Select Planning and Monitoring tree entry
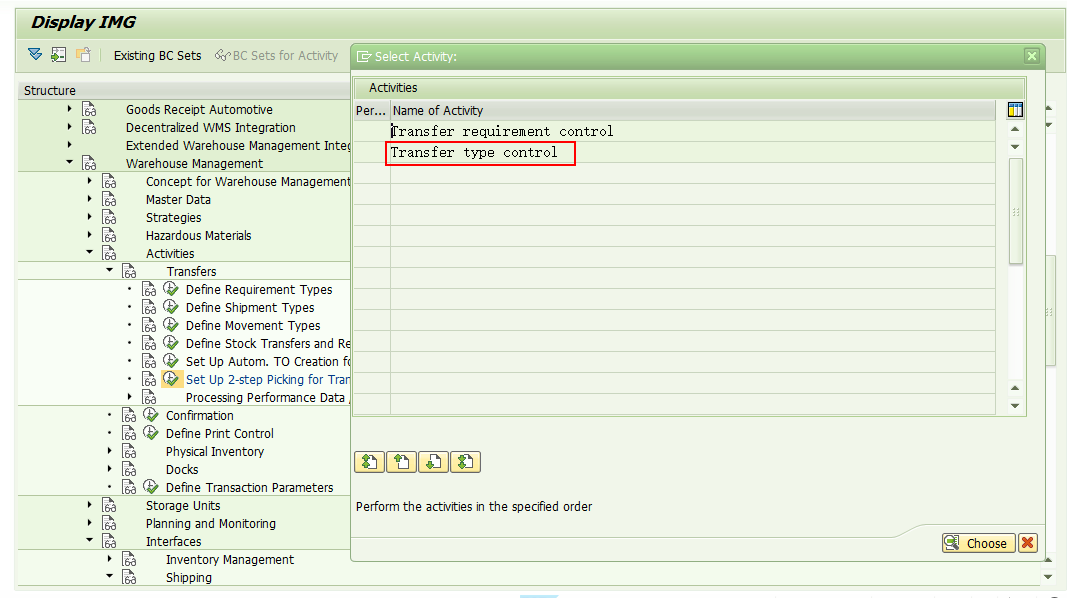The image size is (1067, 598). (x=210, y=524)
